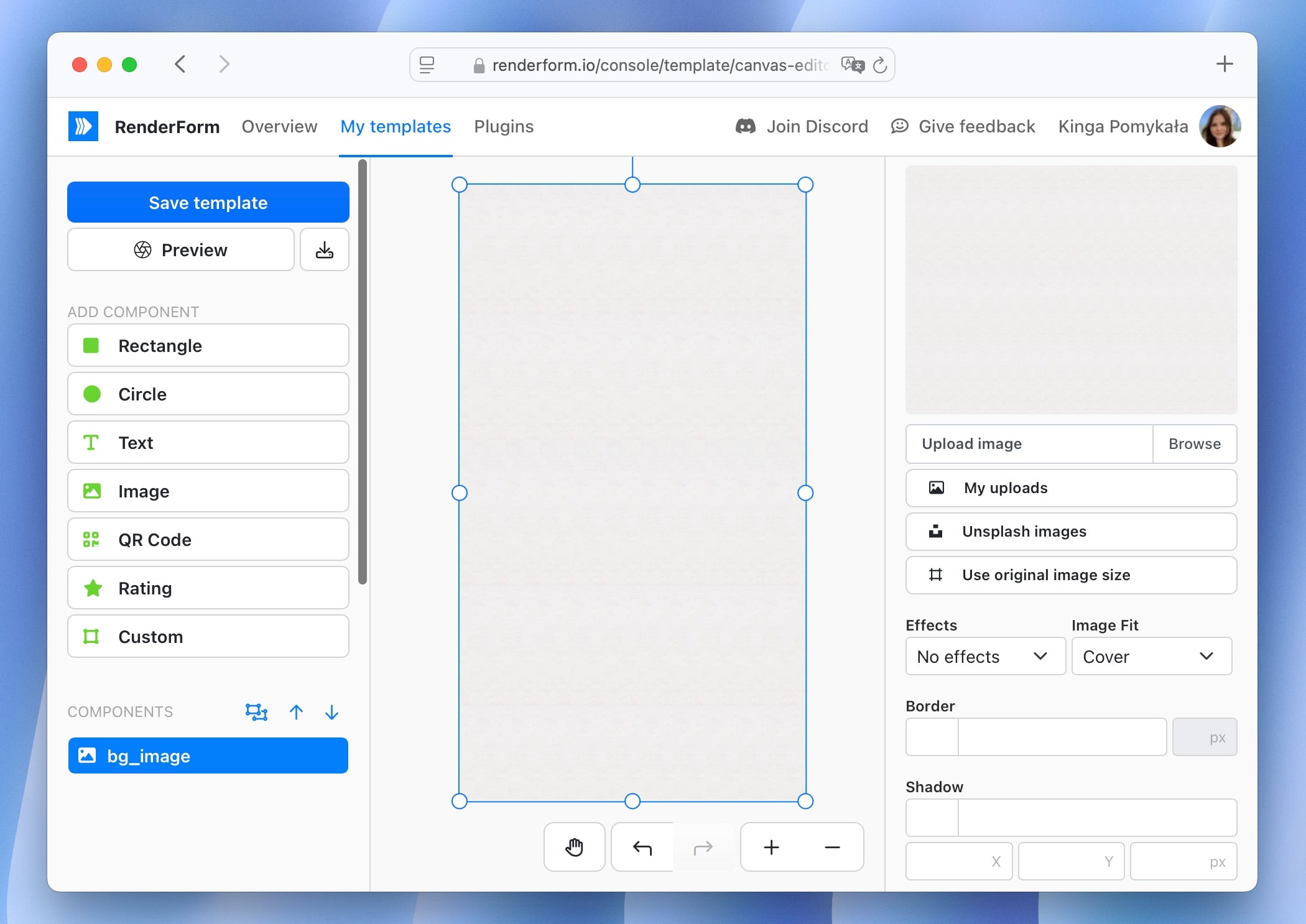This screenshot has height=924, width=1306.
Task: Open the Effects dropdown
Action: 985,656
